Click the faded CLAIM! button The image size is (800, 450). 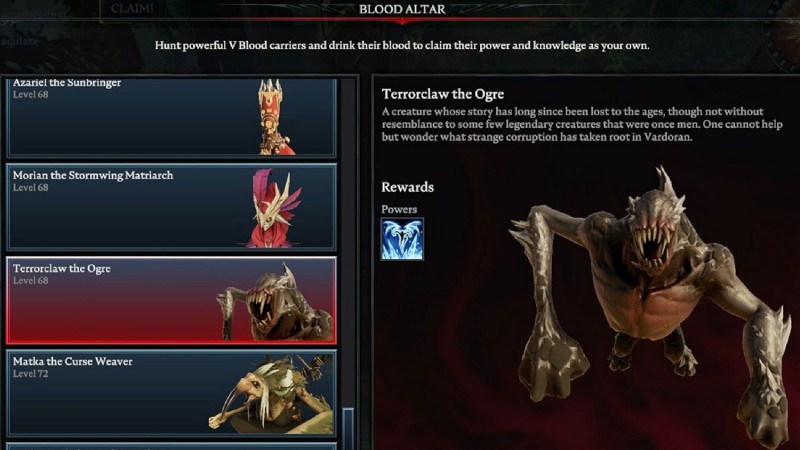132,9
